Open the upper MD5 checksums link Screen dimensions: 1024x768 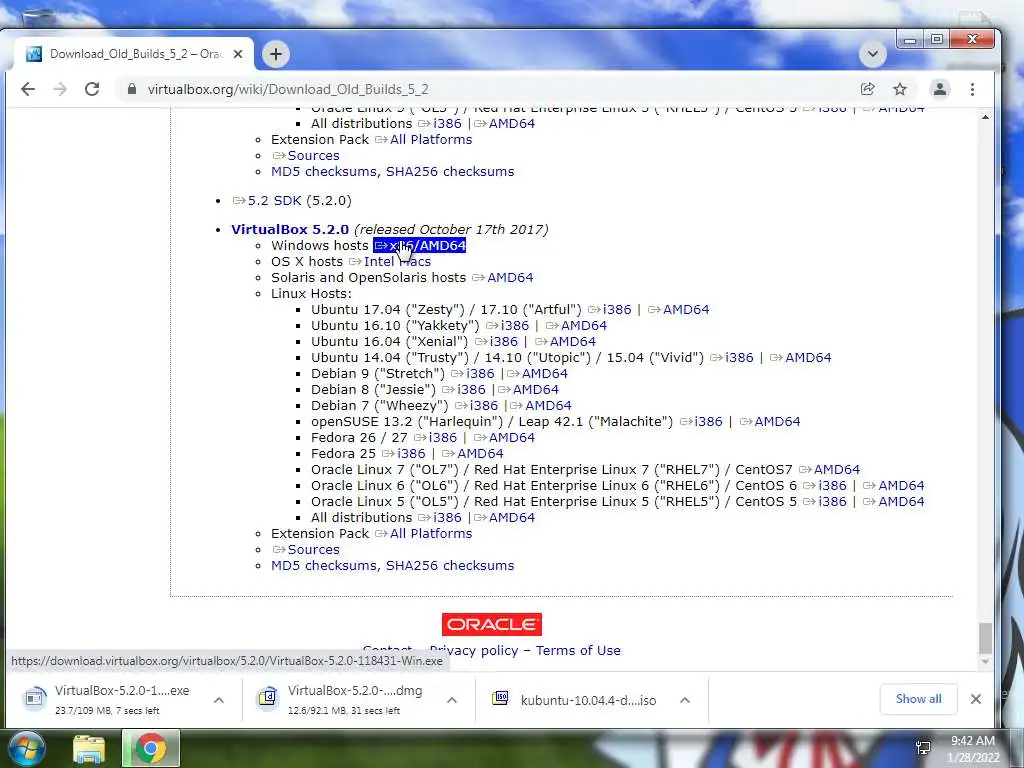[324, 172]
